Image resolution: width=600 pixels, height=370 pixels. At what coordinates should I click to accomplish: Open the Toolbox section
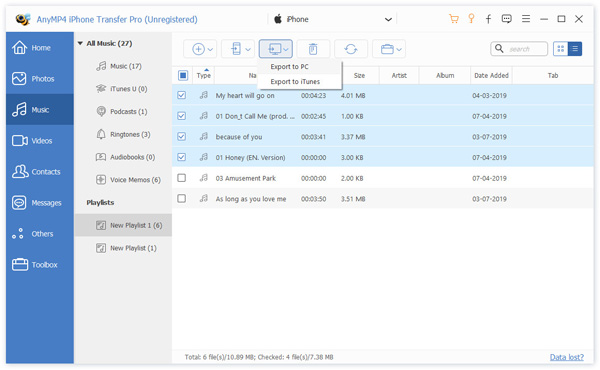pos(40,265)
